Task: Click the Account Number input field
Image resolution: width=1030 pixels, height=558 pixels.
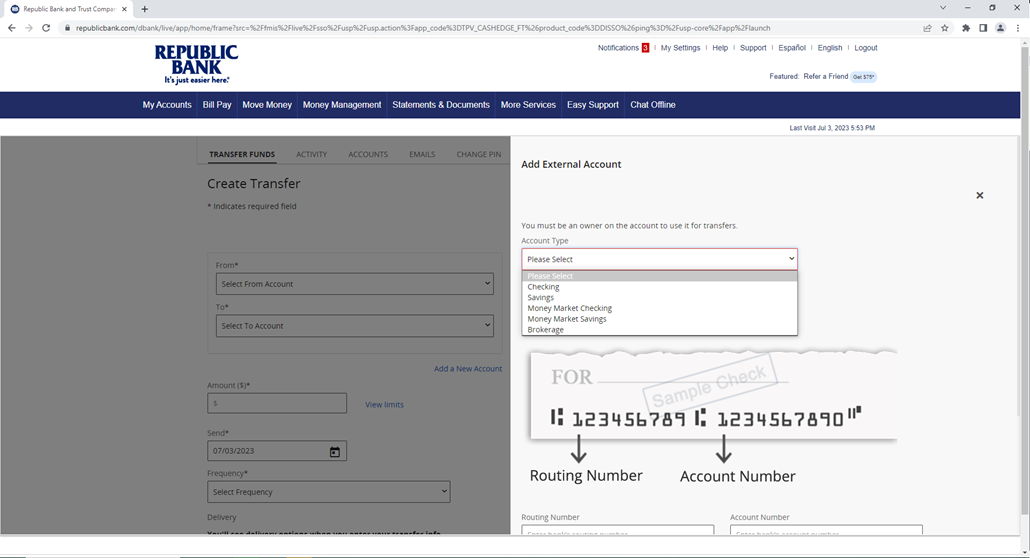Action: [x=826, y=530]
